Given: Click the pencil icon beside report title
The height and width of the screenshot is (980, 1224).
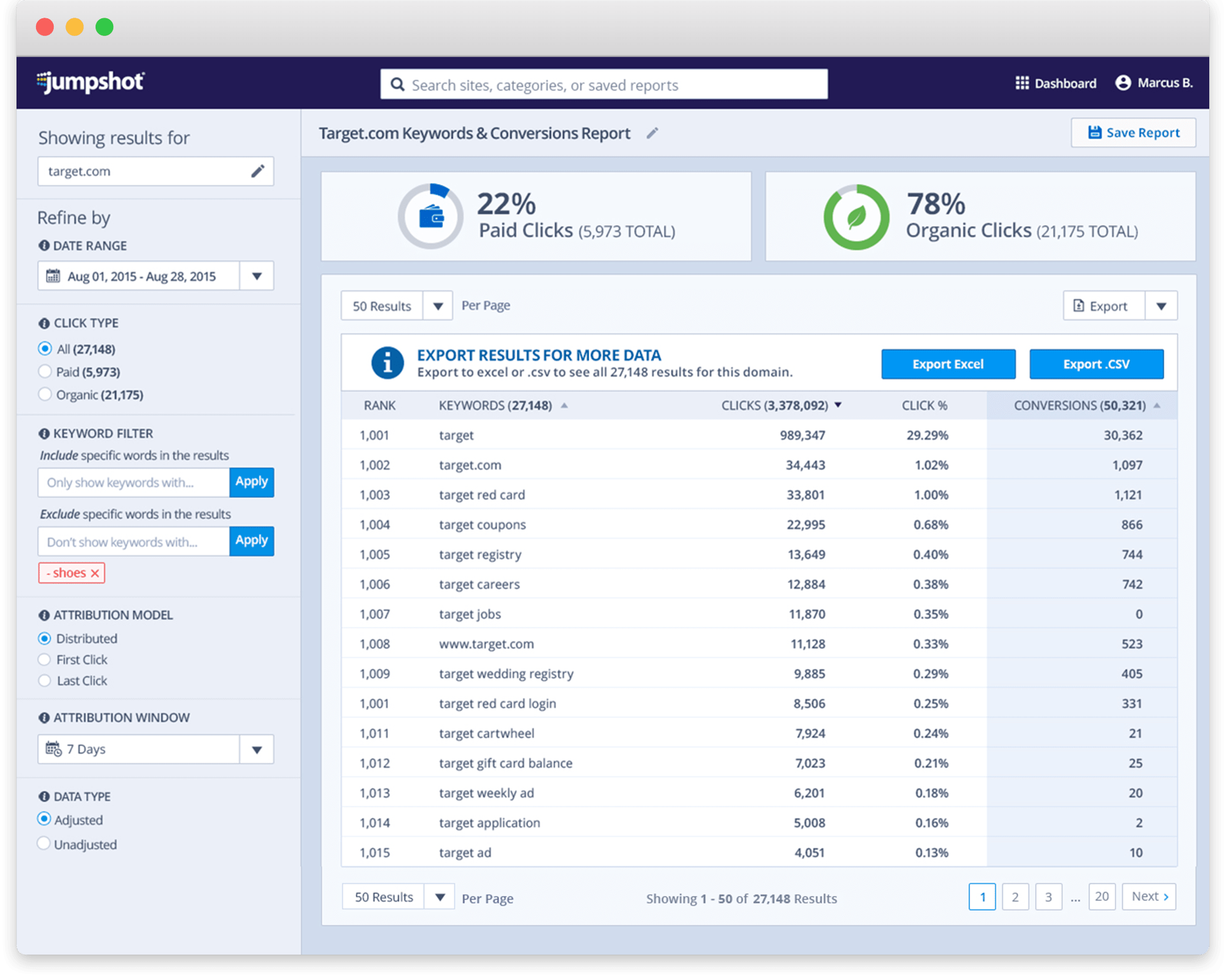Looking at the screenshot, I should click(652, 133).
